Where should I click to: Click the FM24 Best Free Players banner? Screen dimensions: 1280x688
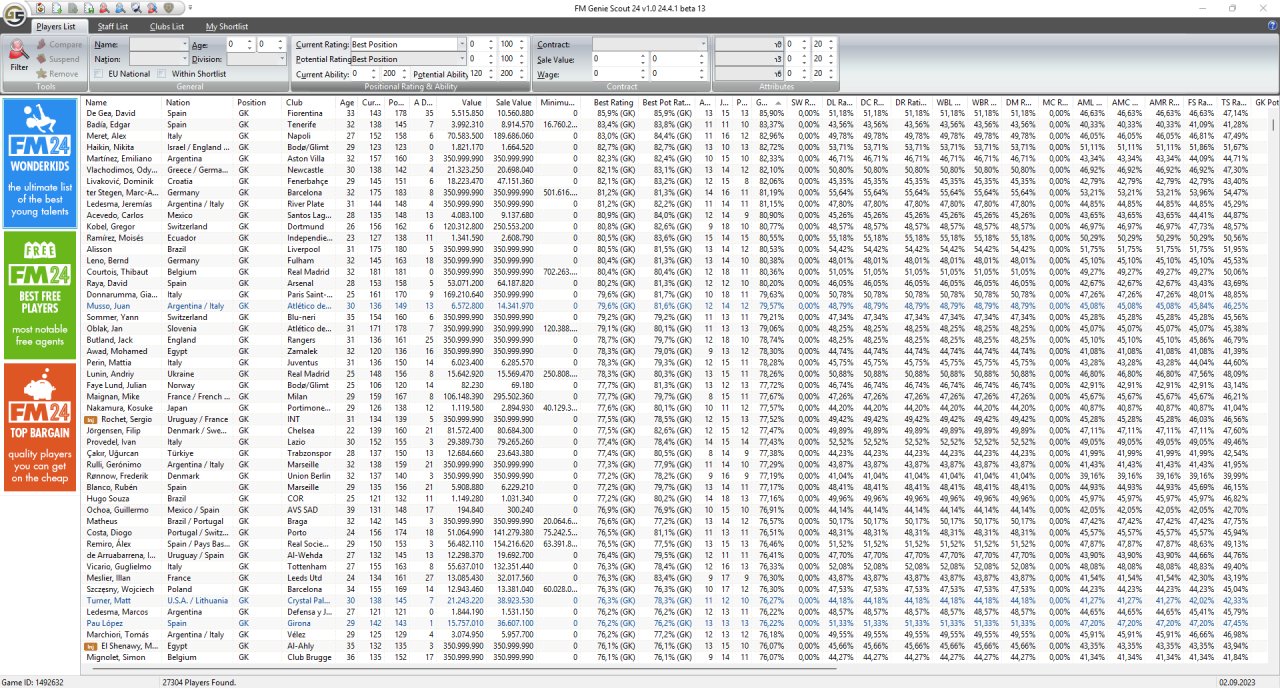coord(40,294)
